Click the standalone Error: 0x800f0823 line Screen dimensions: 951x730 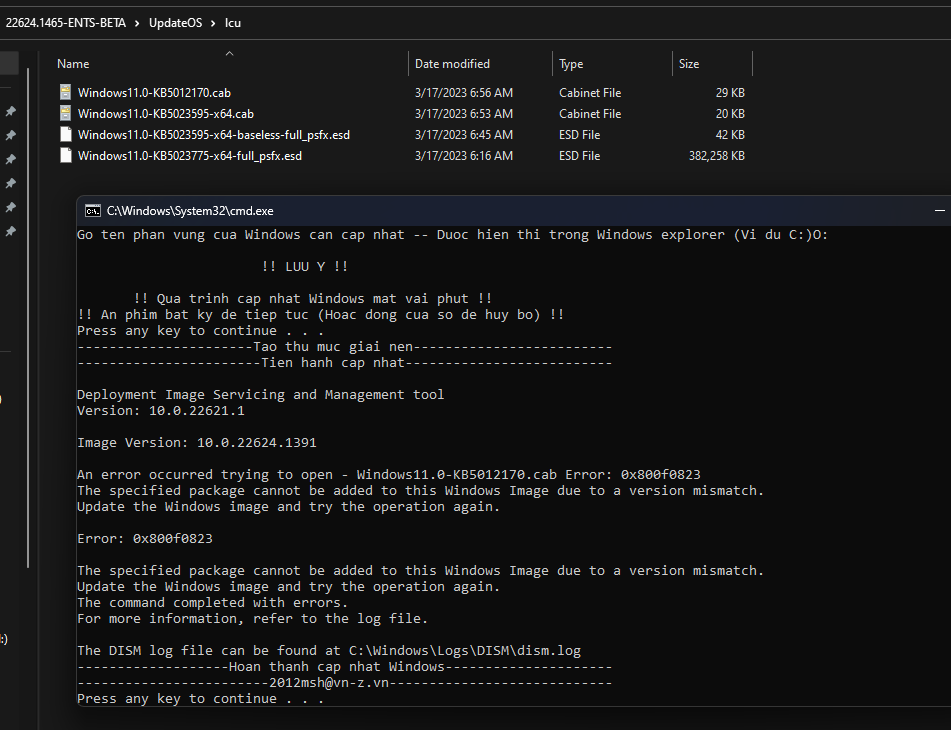(144, 538)
